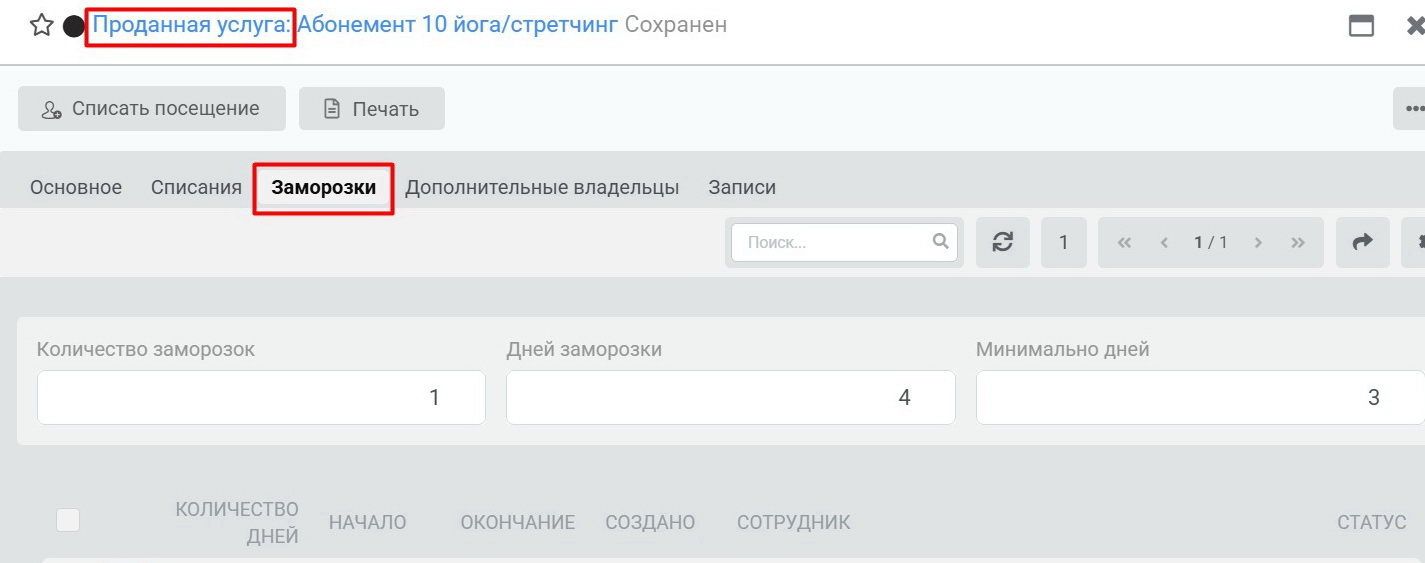Open 'Дополнительные владельцы' tab
This screenshot has height=563, width=1425.
click(x=542, y=187)
